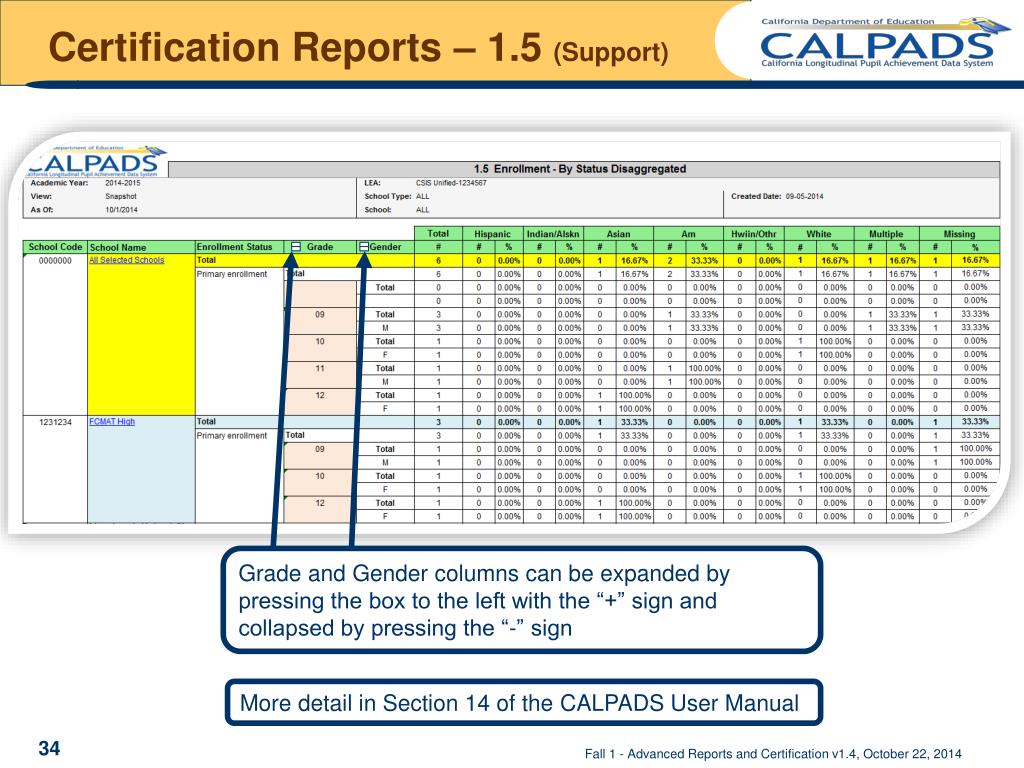Click total count 3 in FCMAT High Total row

click(x=438, y=422)
